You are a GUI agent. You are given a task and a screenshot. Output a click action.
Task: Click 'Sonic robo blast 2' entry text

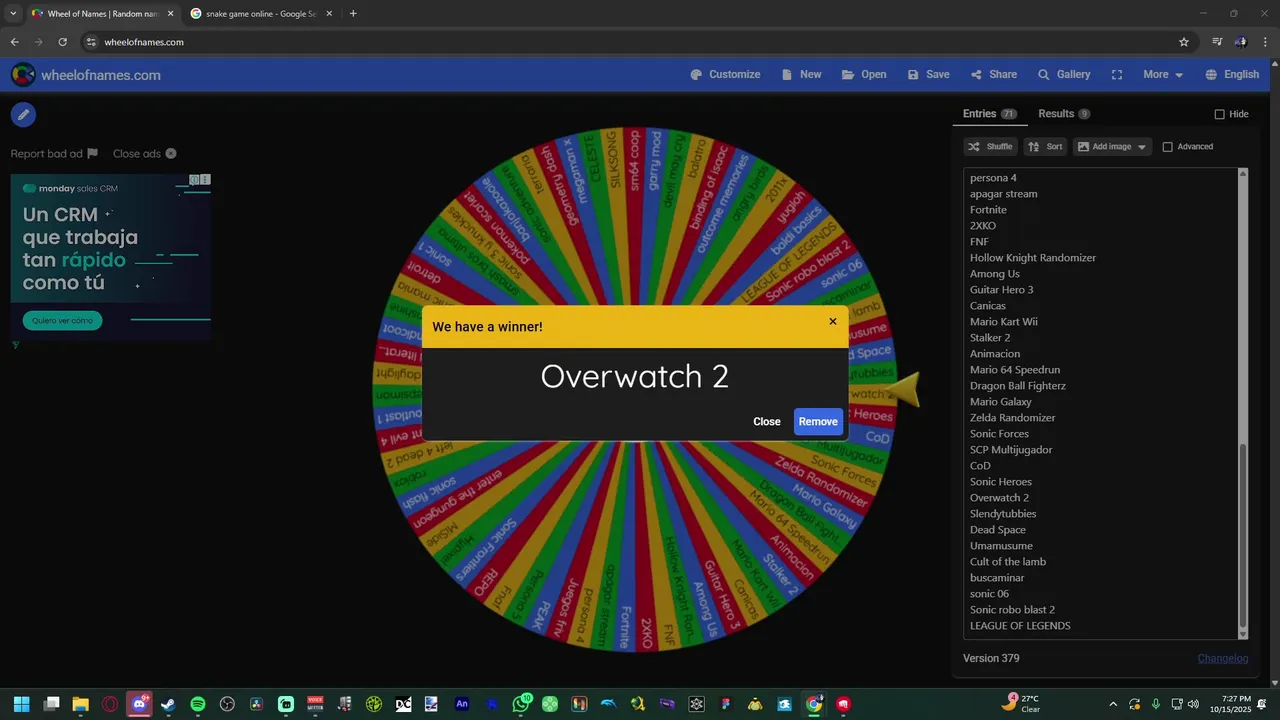click(x=1012, y=610)
